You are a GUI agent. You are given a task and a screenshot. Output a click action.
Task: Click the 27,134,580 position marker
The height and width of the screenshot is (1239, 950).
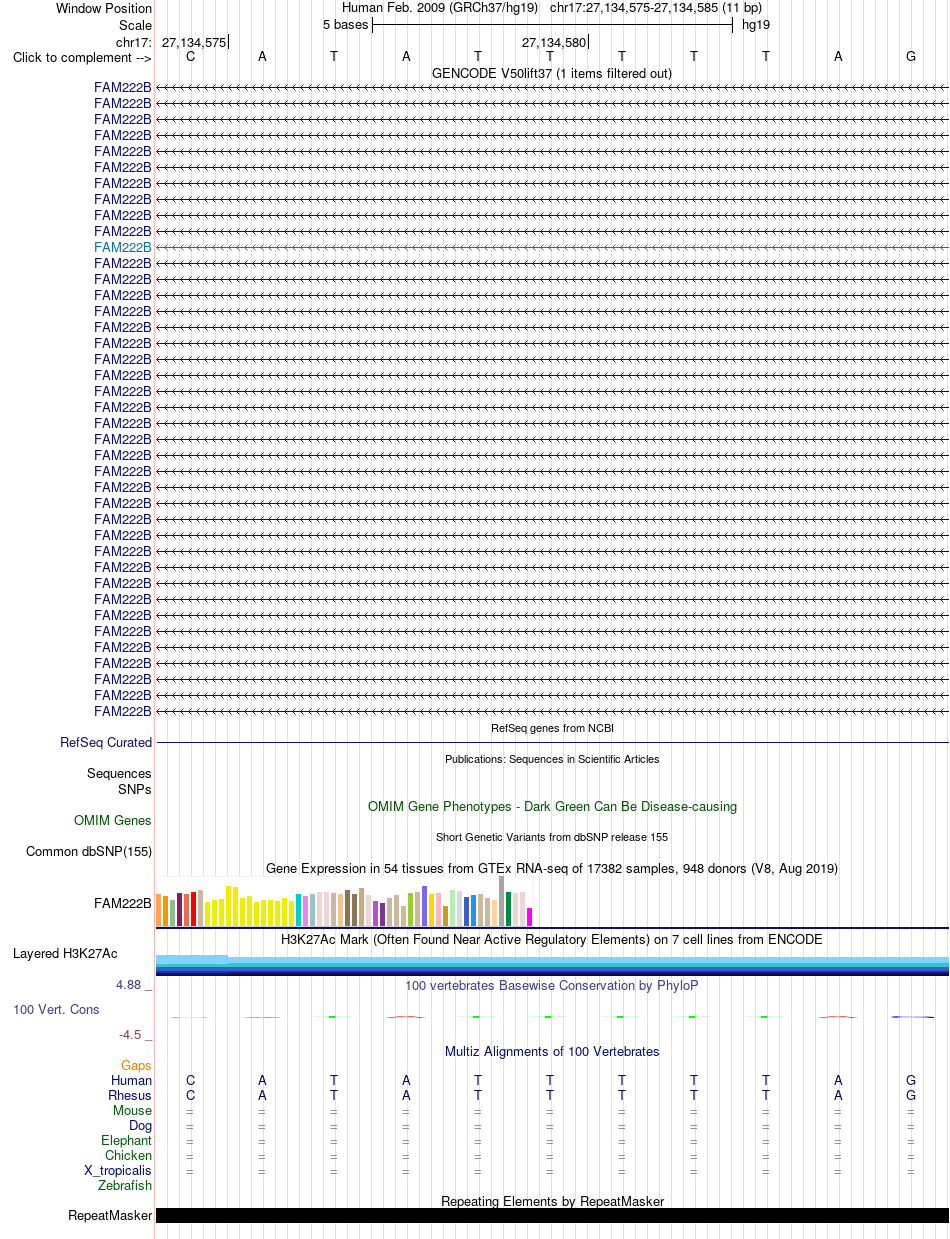(554, 42)
